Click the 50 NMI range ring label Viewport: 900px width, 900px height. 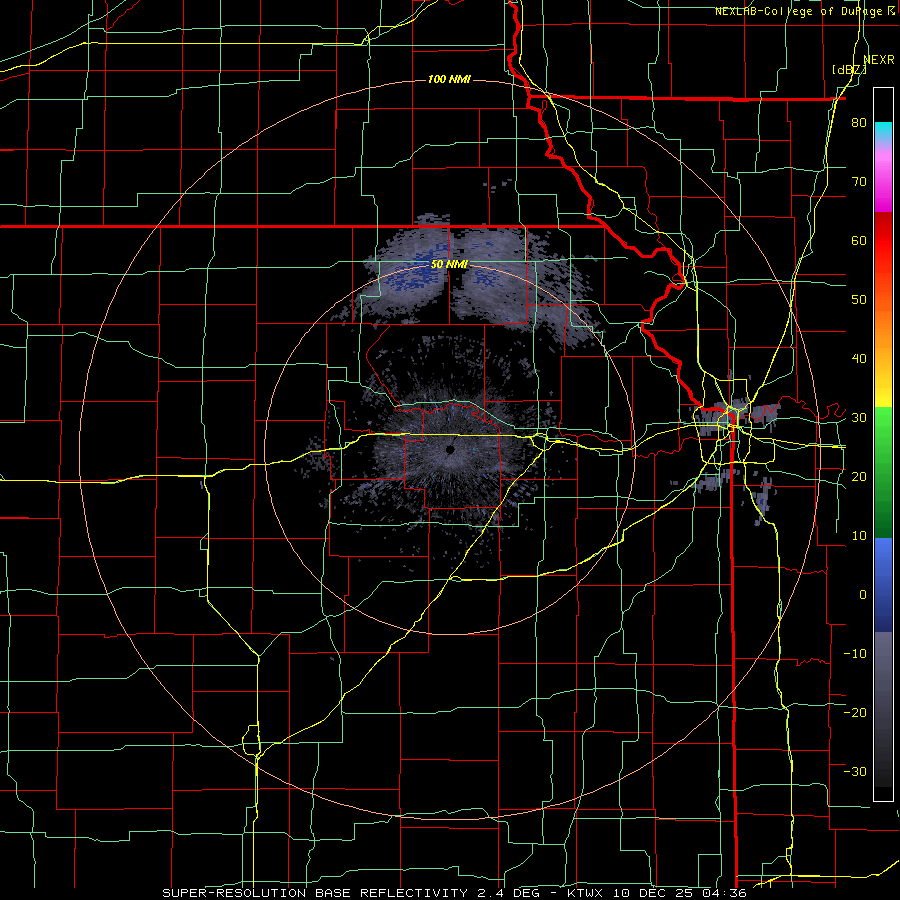449,265
